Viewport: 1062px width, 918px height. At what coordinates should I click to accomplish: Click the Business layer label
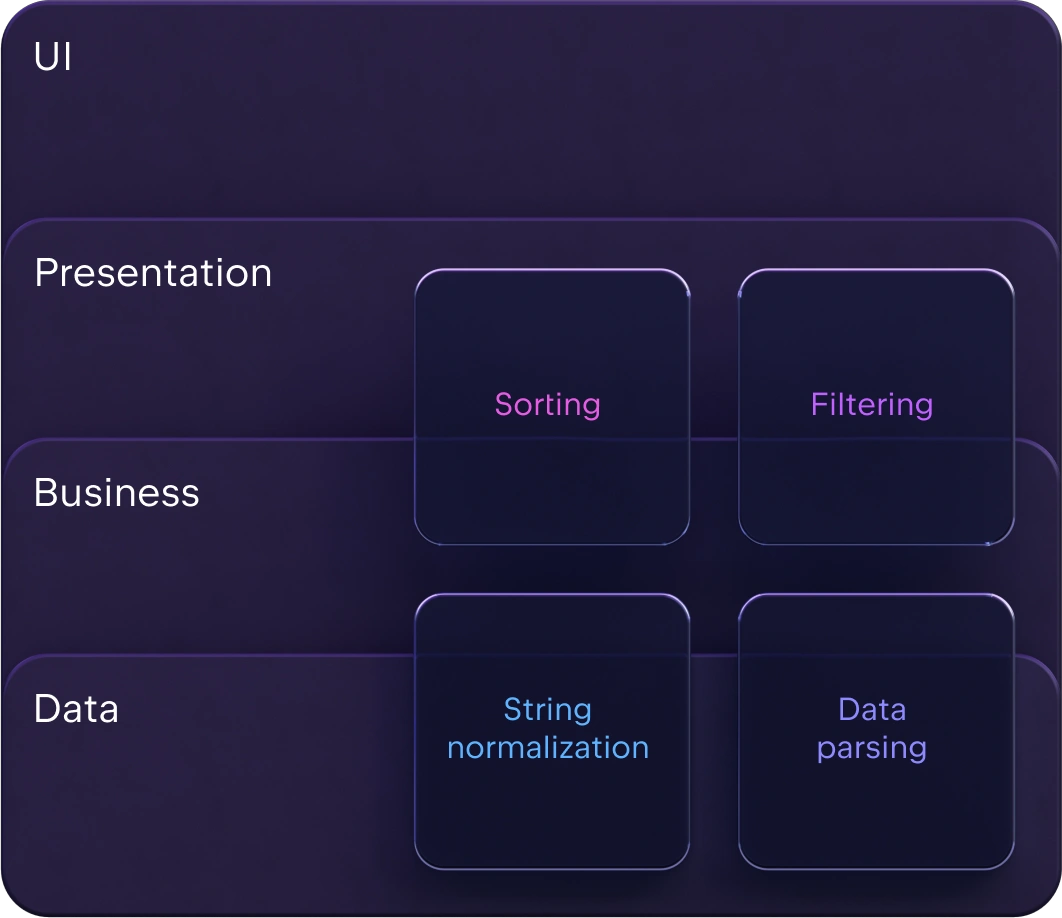coord(117,493)
